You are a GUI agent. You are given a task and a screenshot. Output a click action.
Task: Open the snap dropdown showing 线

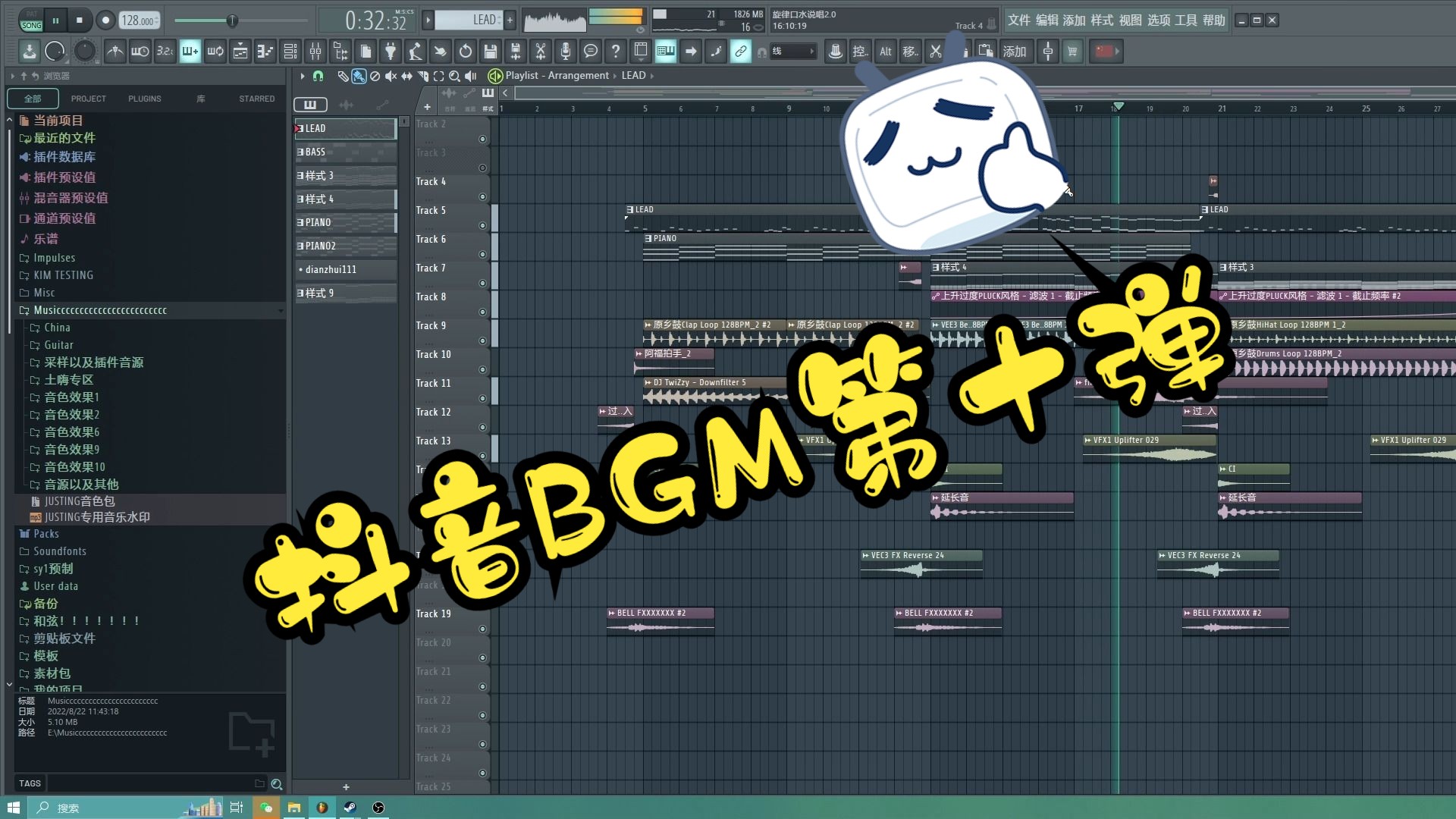click(793, 52)
